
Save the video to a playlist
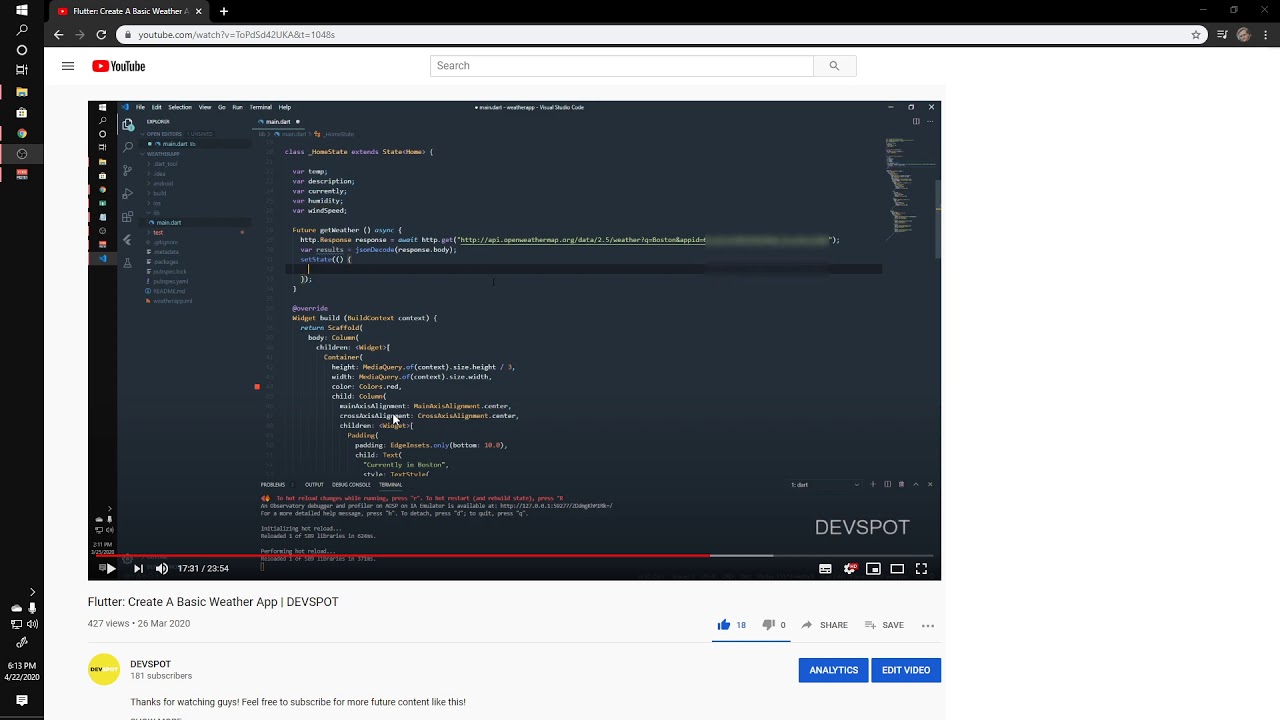pyautogui.click(x=884, y=625)
